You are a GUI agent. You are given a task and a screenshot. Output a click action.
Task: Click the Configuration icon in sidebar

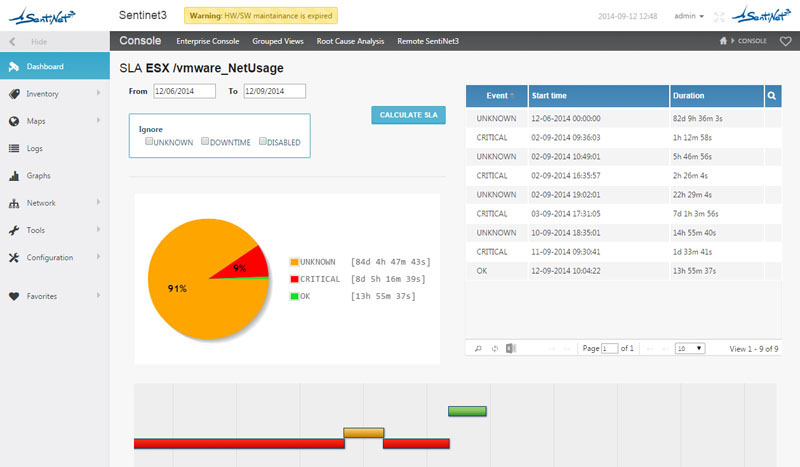point(14,258)
